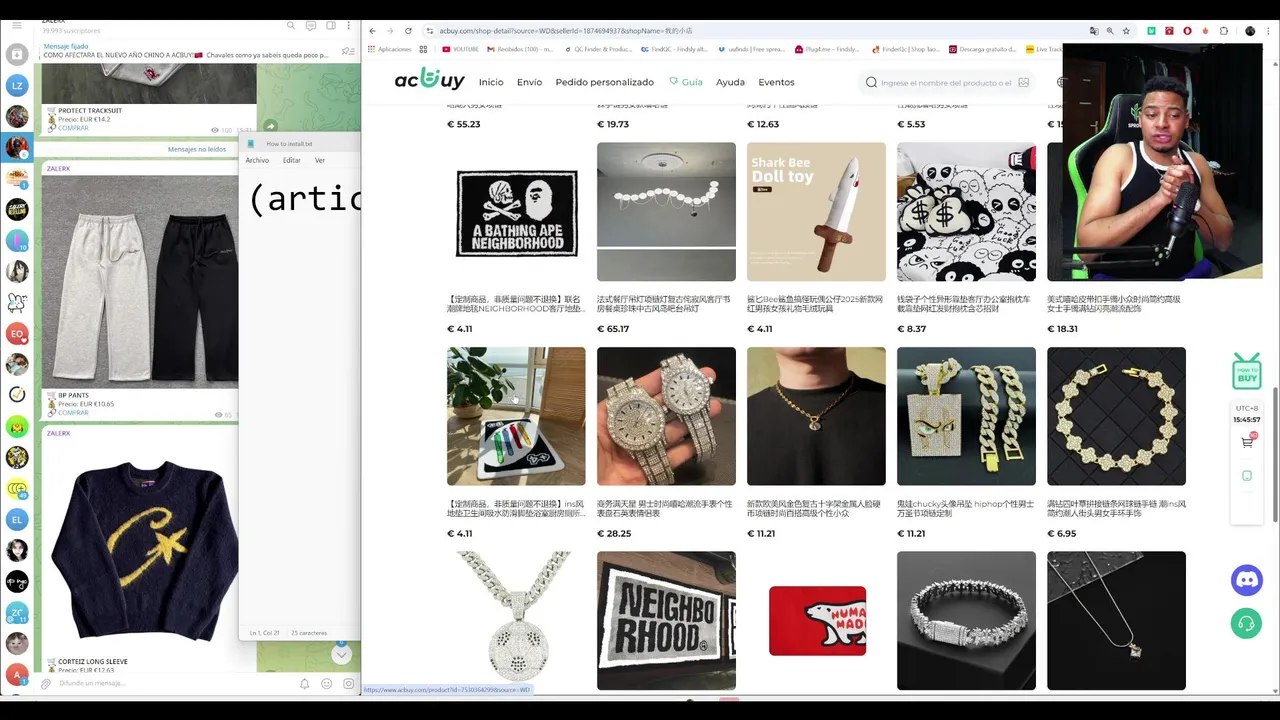Image resolution: width=1280 pixels, height=720 pixels.
Task: Toggle Telegram notification bell for broadcast
Action: (x=305, y=684)
